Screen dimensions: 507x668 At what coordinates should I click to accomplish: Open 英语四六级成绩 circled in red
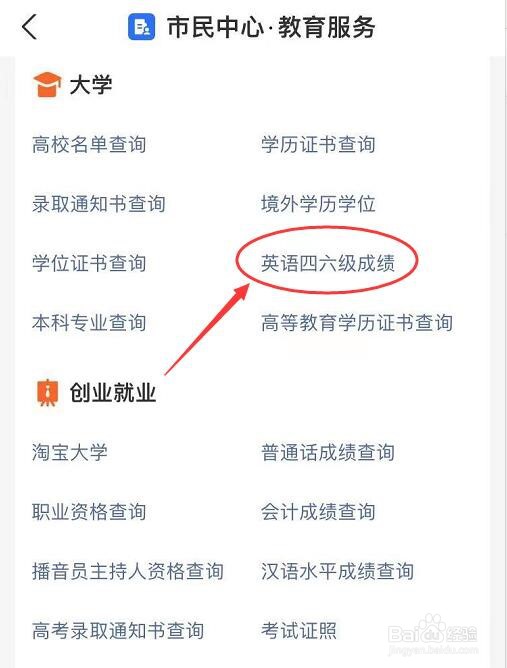click(328, 263)
